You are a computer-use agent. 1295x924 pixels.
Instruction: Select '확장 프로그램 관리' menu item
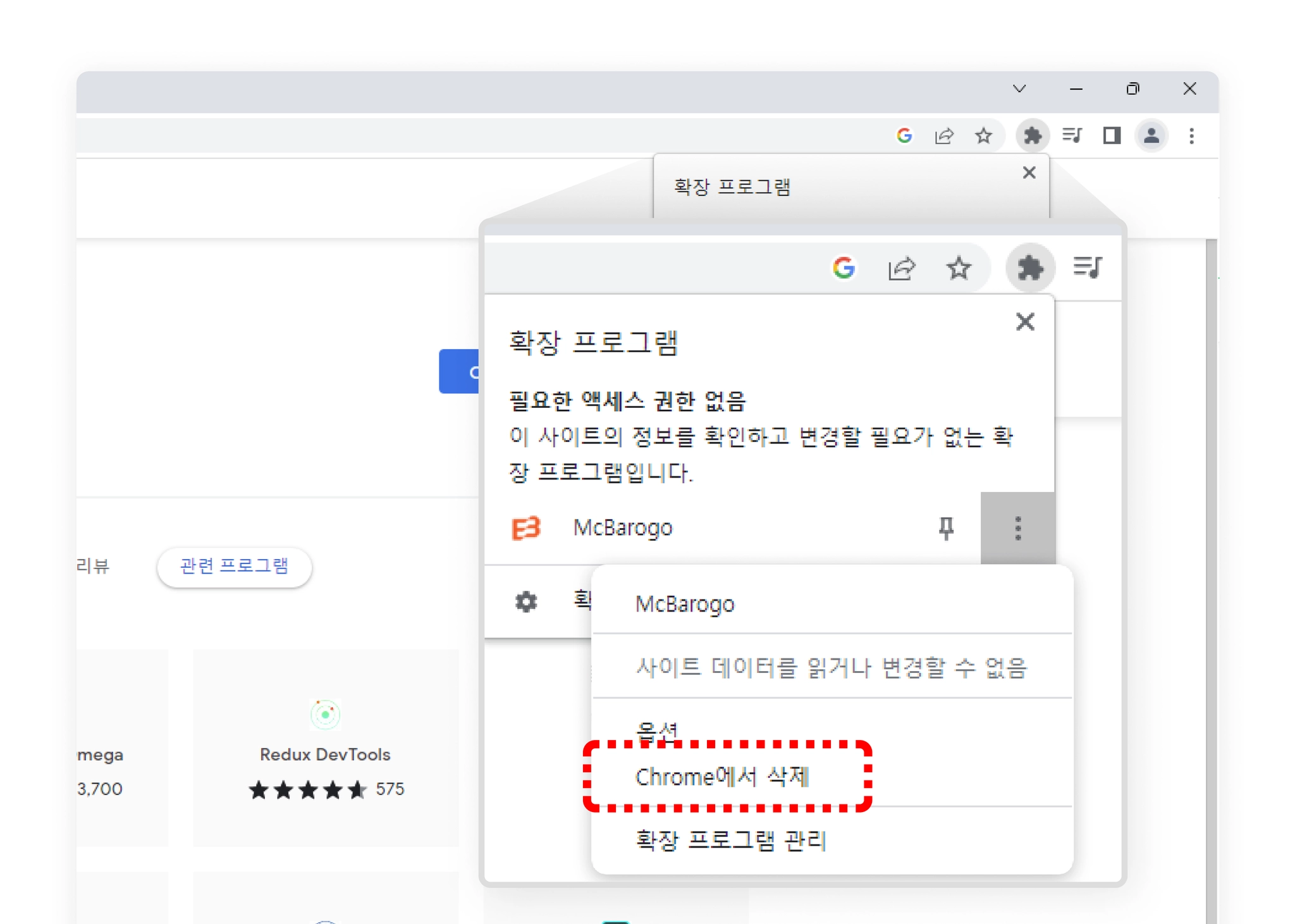(731, 840)
